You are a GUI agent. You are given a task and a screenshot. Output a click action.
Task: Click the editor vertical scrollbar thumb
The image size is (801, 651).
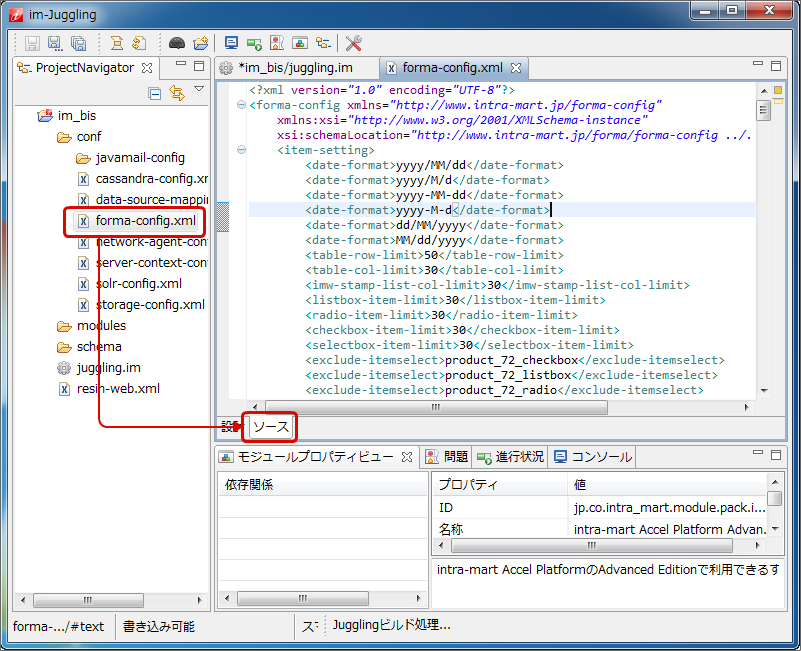click(x=764, y=109)
